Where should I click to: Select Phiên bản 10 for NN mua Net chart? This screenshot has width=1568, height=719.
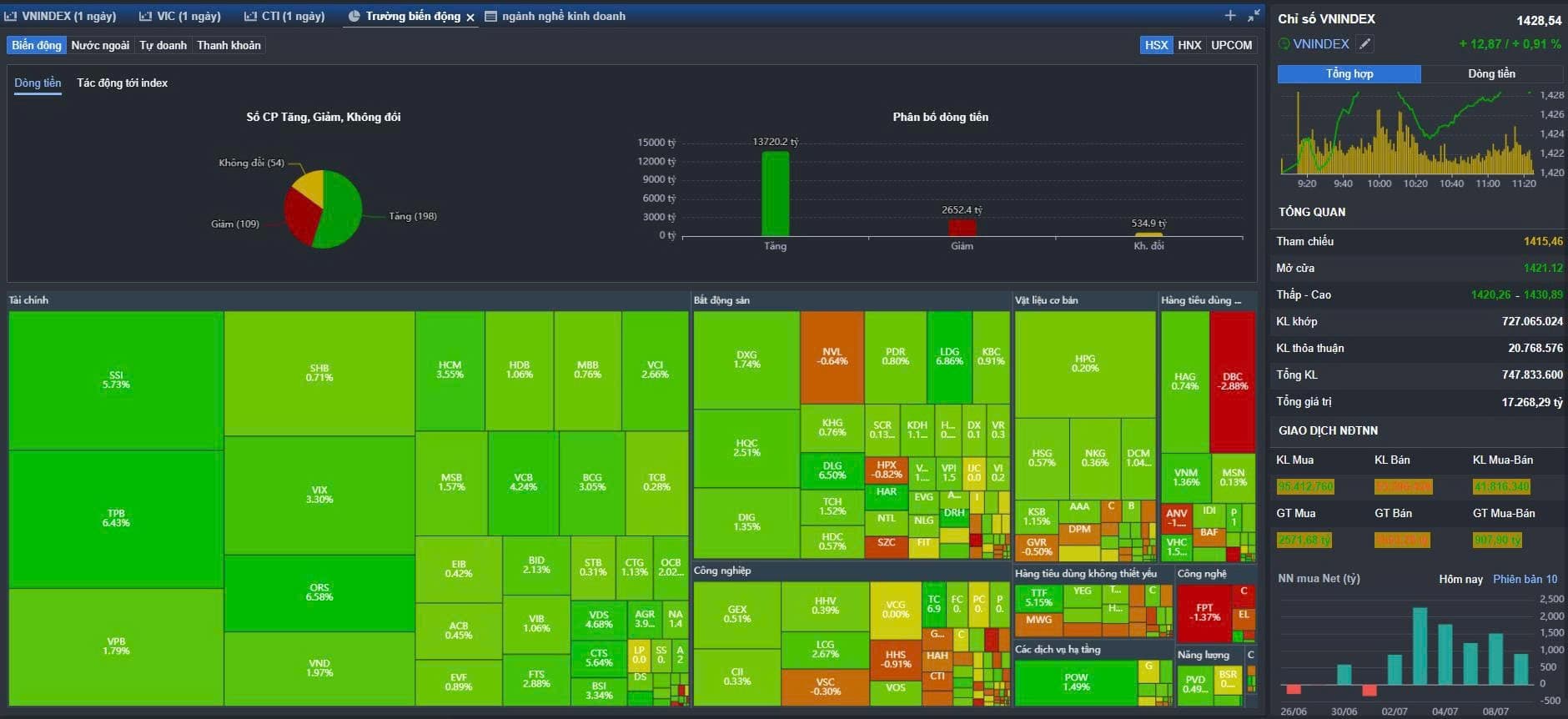tap(1525, 579)
